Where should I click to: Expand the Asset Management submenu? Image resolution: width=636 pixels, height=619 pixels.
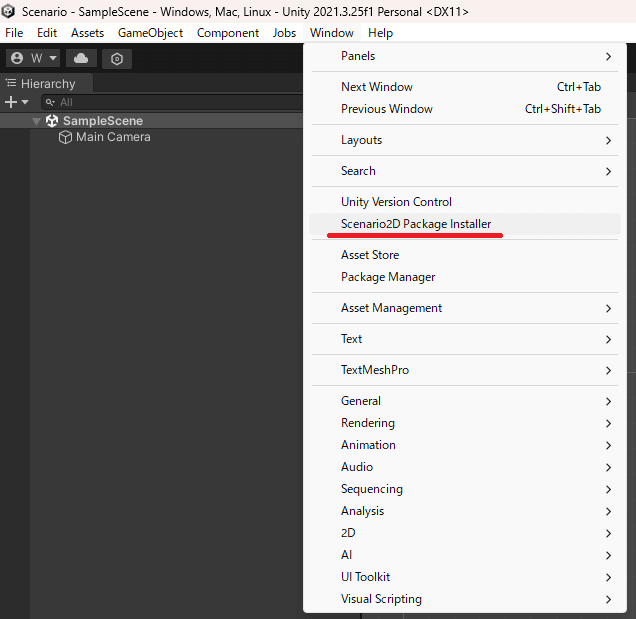(465, 308)
